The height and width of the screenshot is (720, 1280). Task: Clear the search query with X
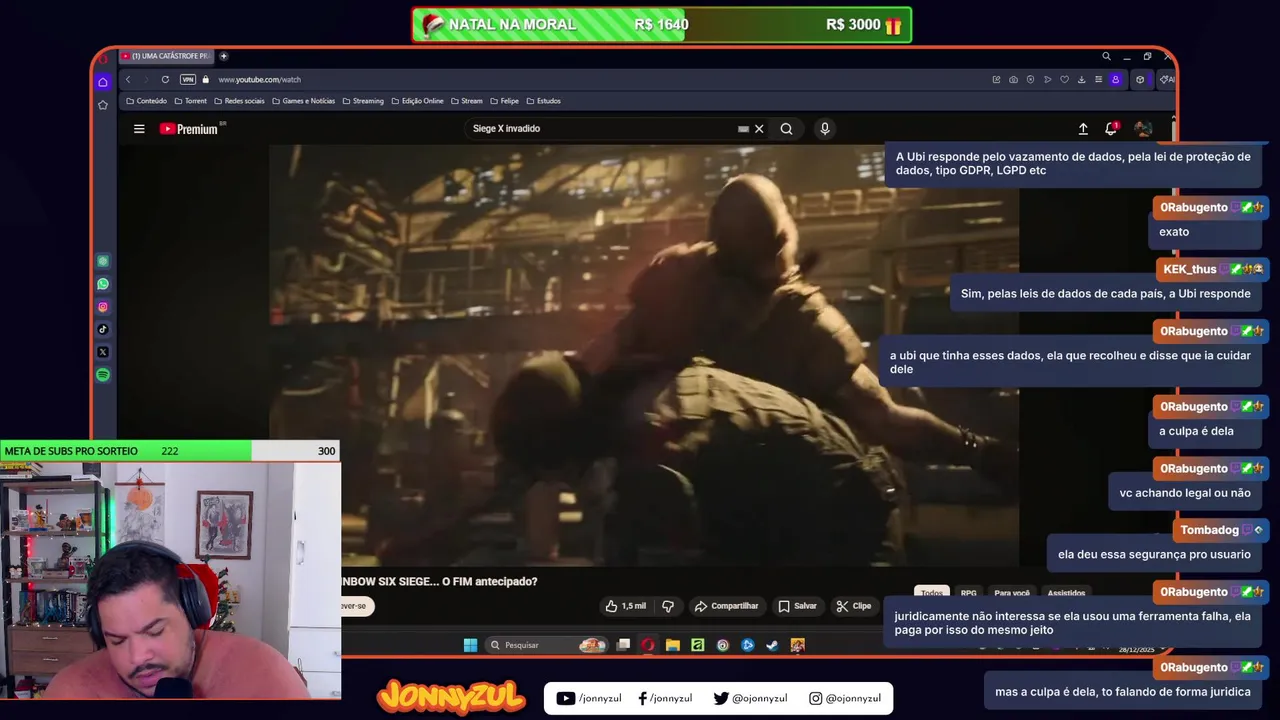759,129
